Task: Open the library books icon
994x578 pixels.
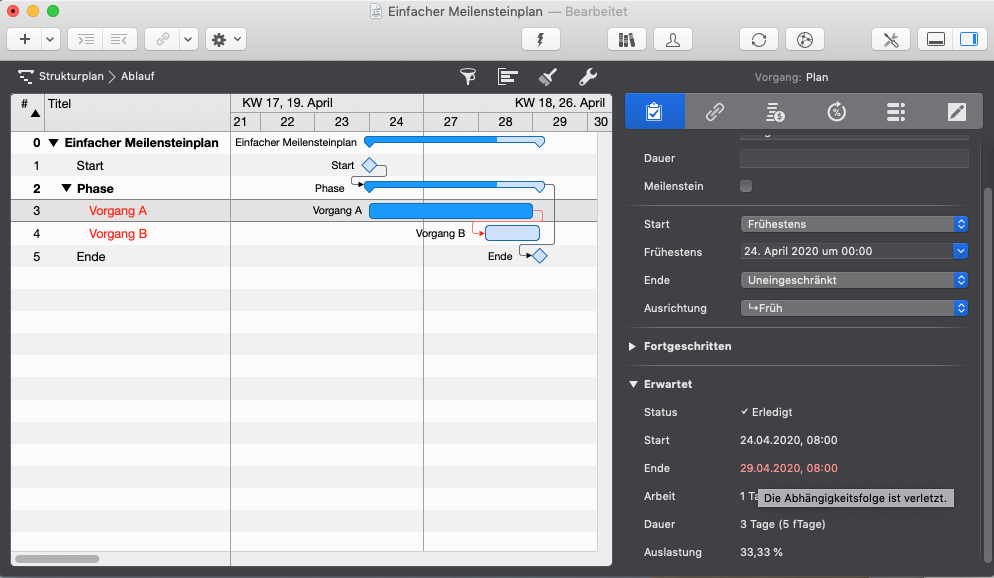Action: (627, 39)
